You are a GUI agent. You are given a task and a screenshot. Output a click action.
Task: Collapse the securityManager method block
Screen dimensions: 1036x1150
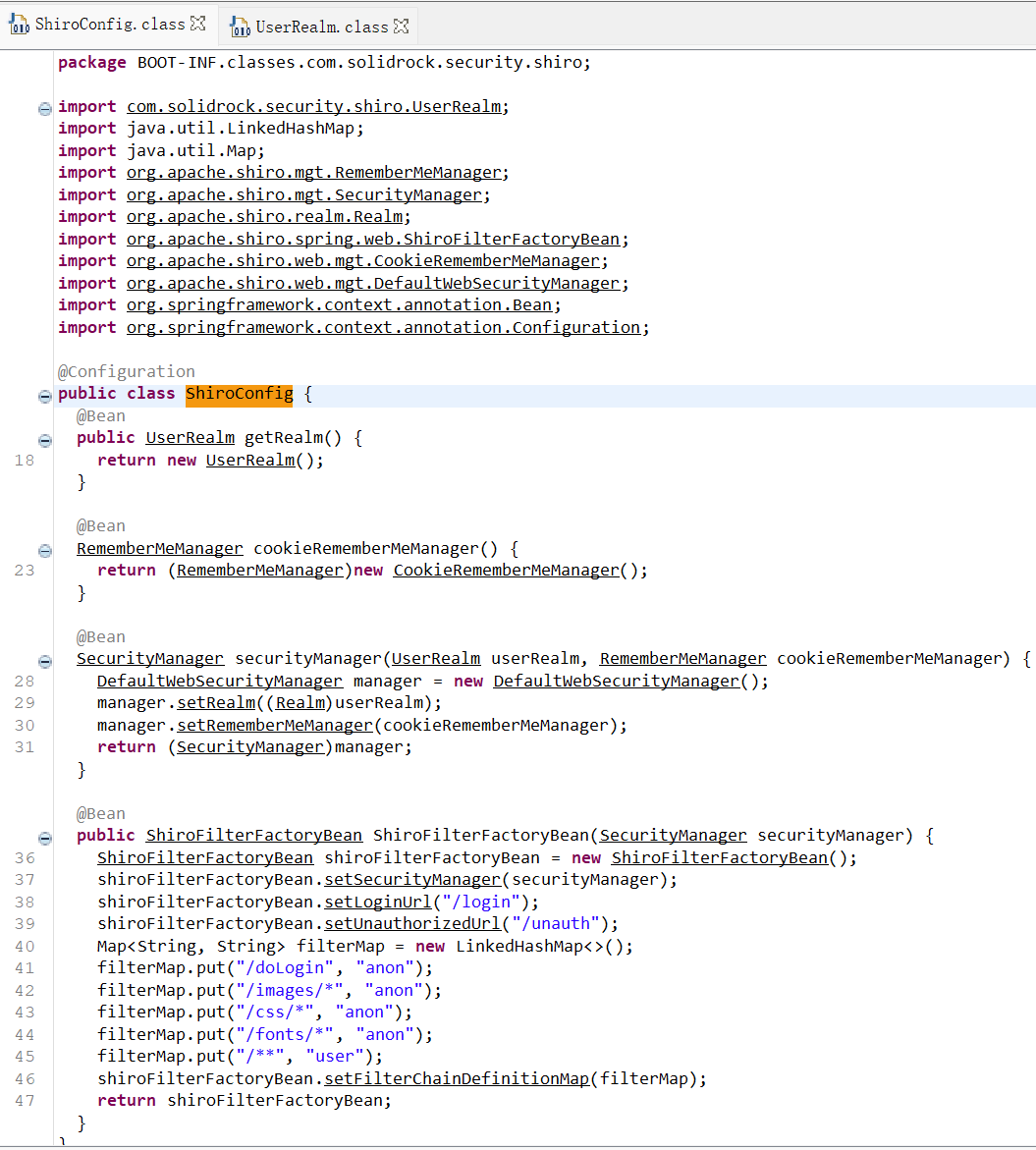pyautogui.click(x=44, y=660)
